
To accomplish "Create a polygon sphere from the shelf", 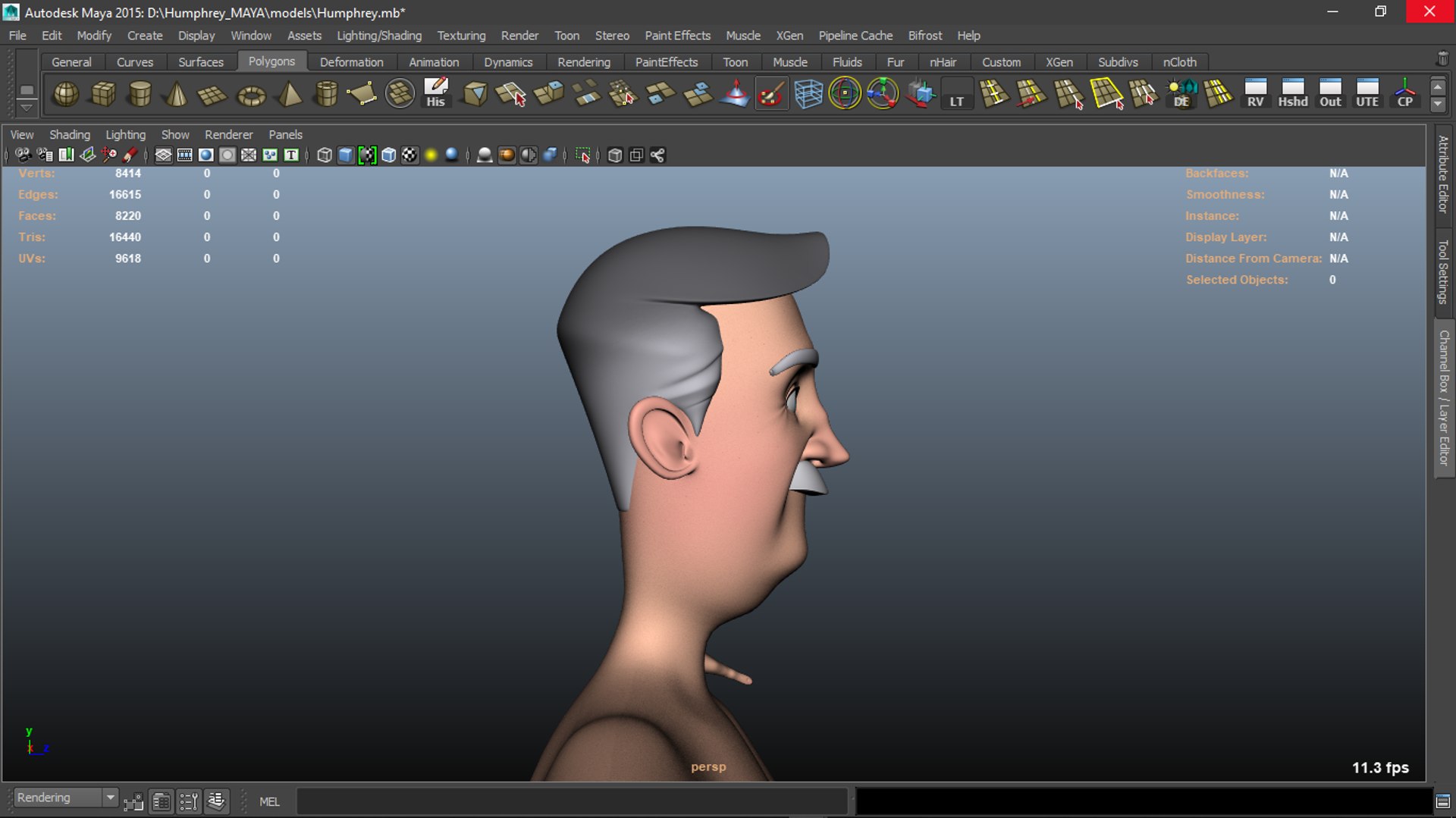I will coord(66,94).
